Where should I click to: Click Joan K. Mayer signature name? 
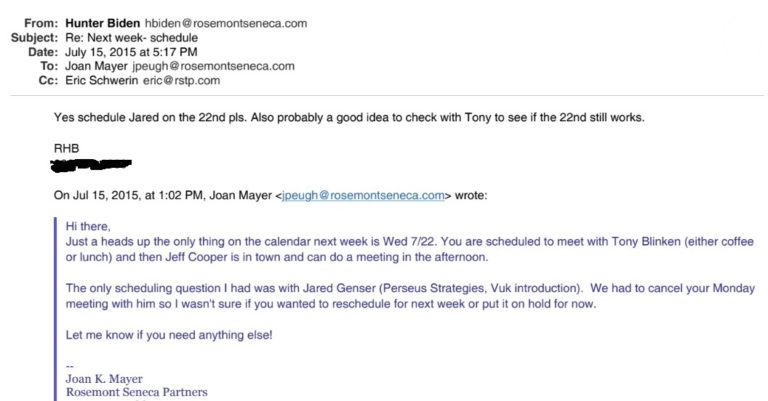[x=104, y=379]
